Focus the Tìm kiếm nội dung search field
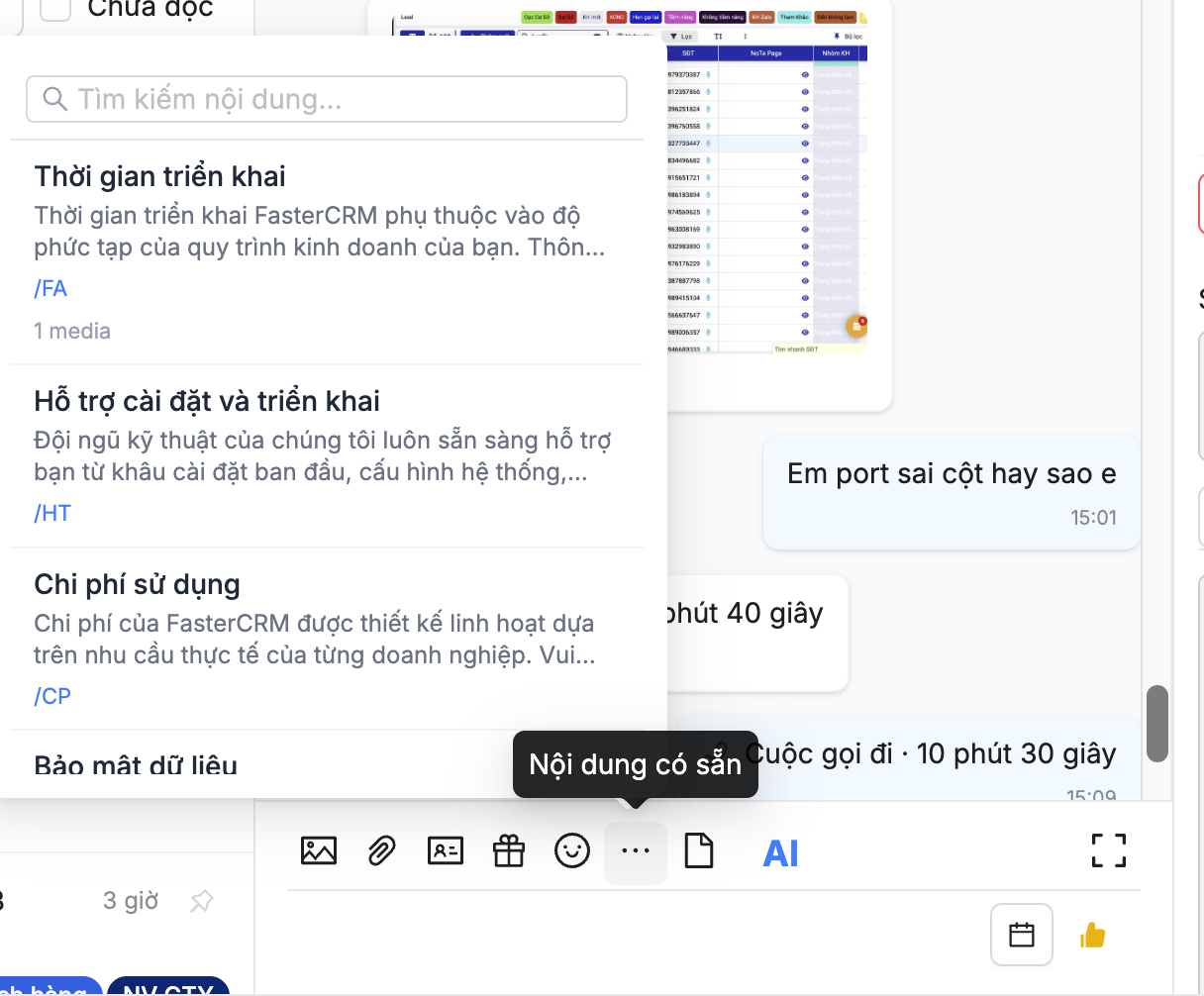 point(327,99)
